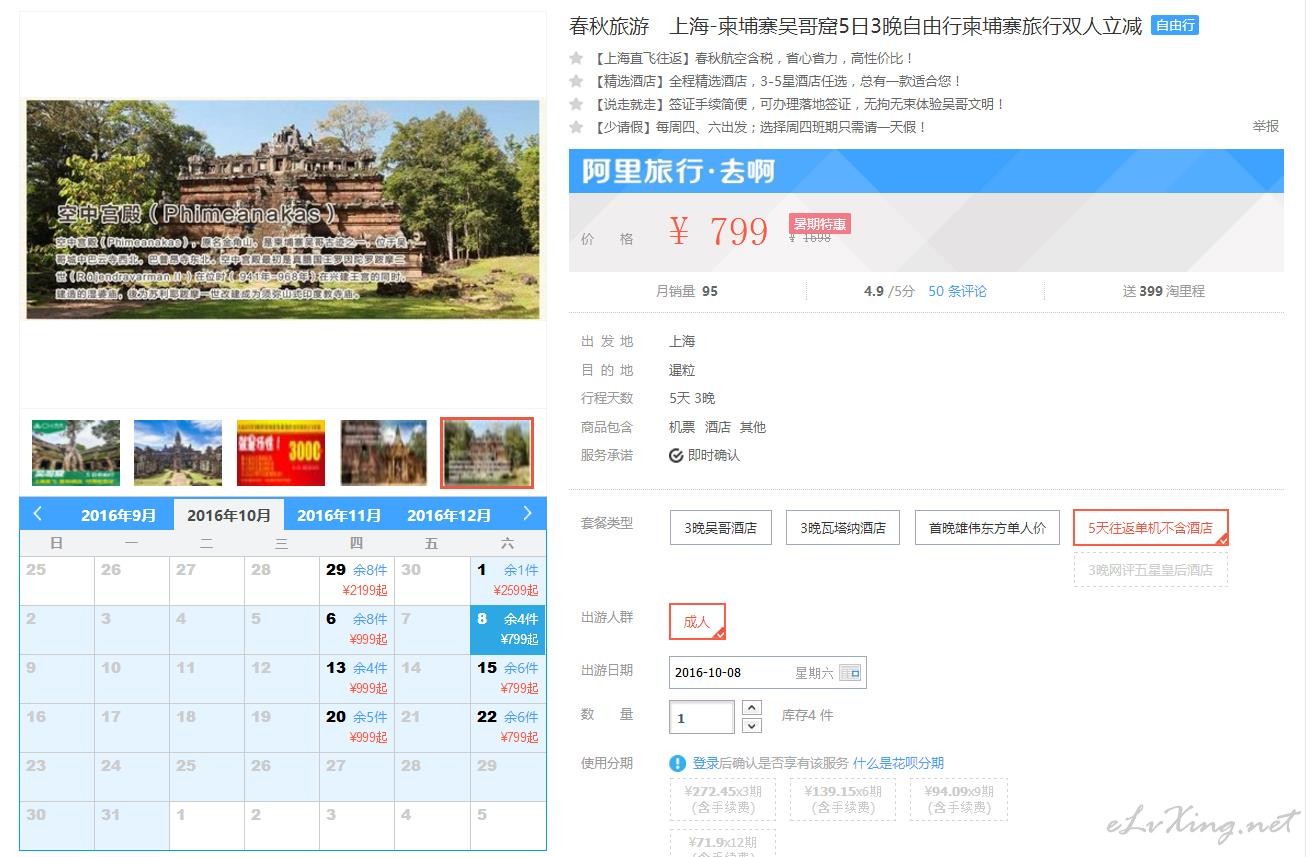The height and width of the screenshot is (857, 1311).
Task: Select package 3晚吴哥酒店
Action: pos(721,527)
